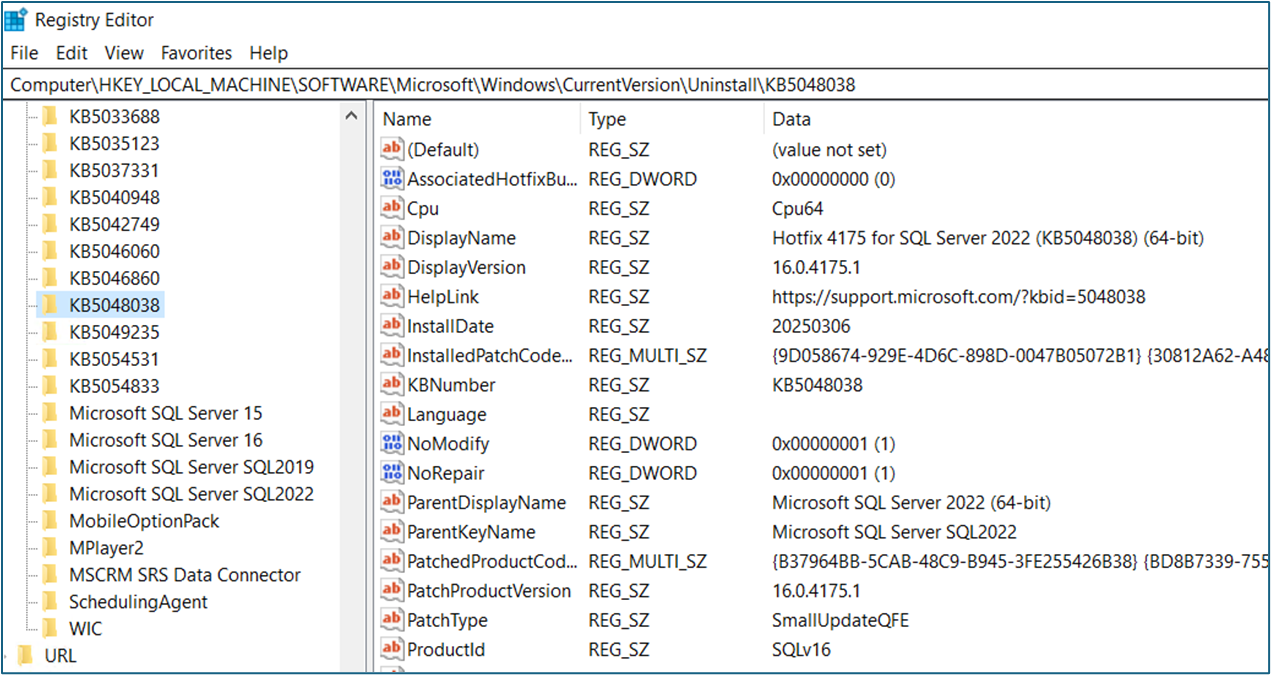Click the tree pane scroll-up arrow
This screenshot has width=1271, height=675.
click(x=350, y=116)
